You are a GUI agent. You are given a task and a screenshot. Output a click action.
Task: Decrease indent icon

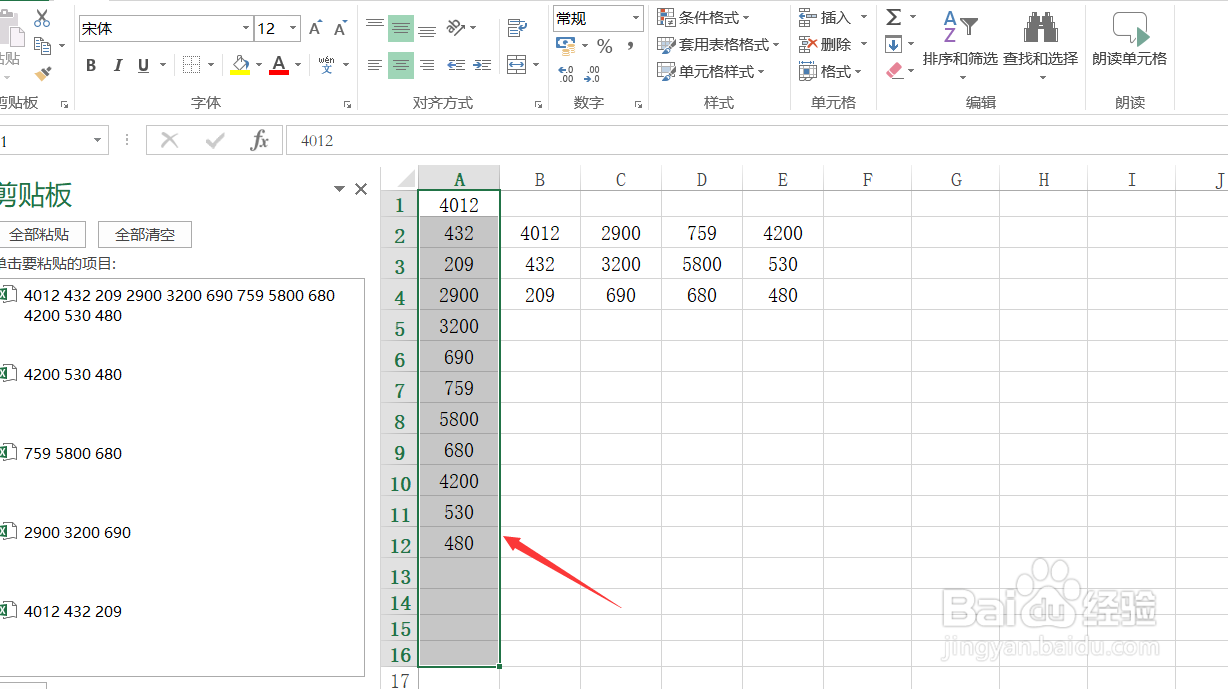(x=456, y=65)
